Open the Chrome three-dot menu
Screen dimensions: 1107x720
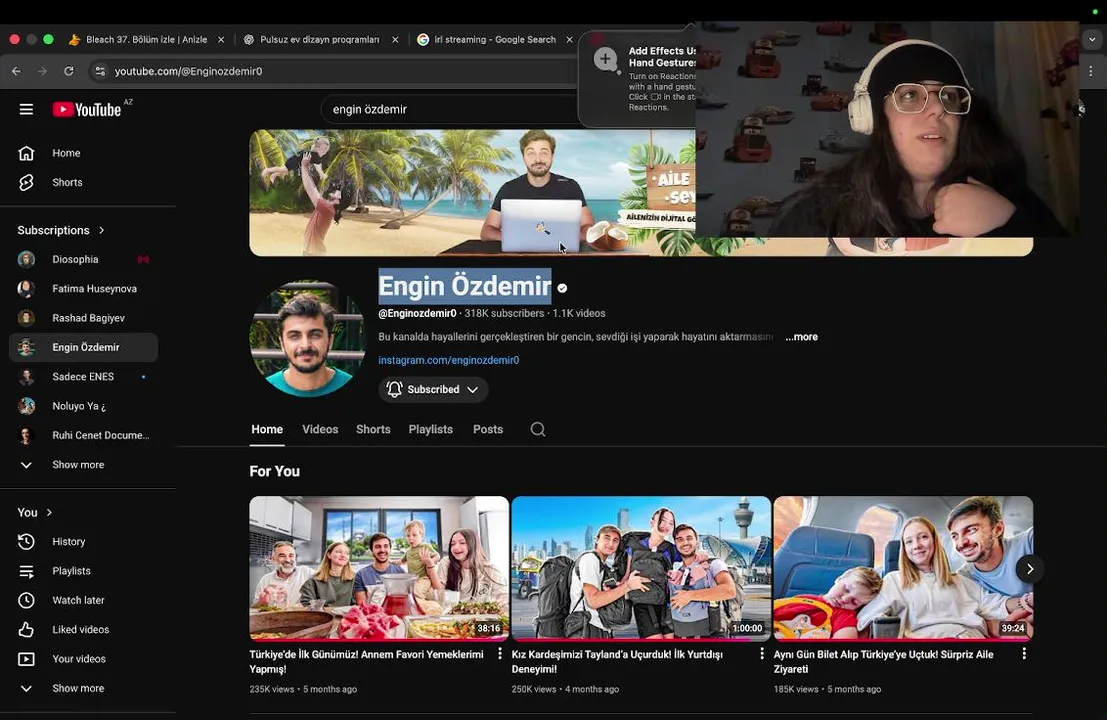click(1091, 71)
